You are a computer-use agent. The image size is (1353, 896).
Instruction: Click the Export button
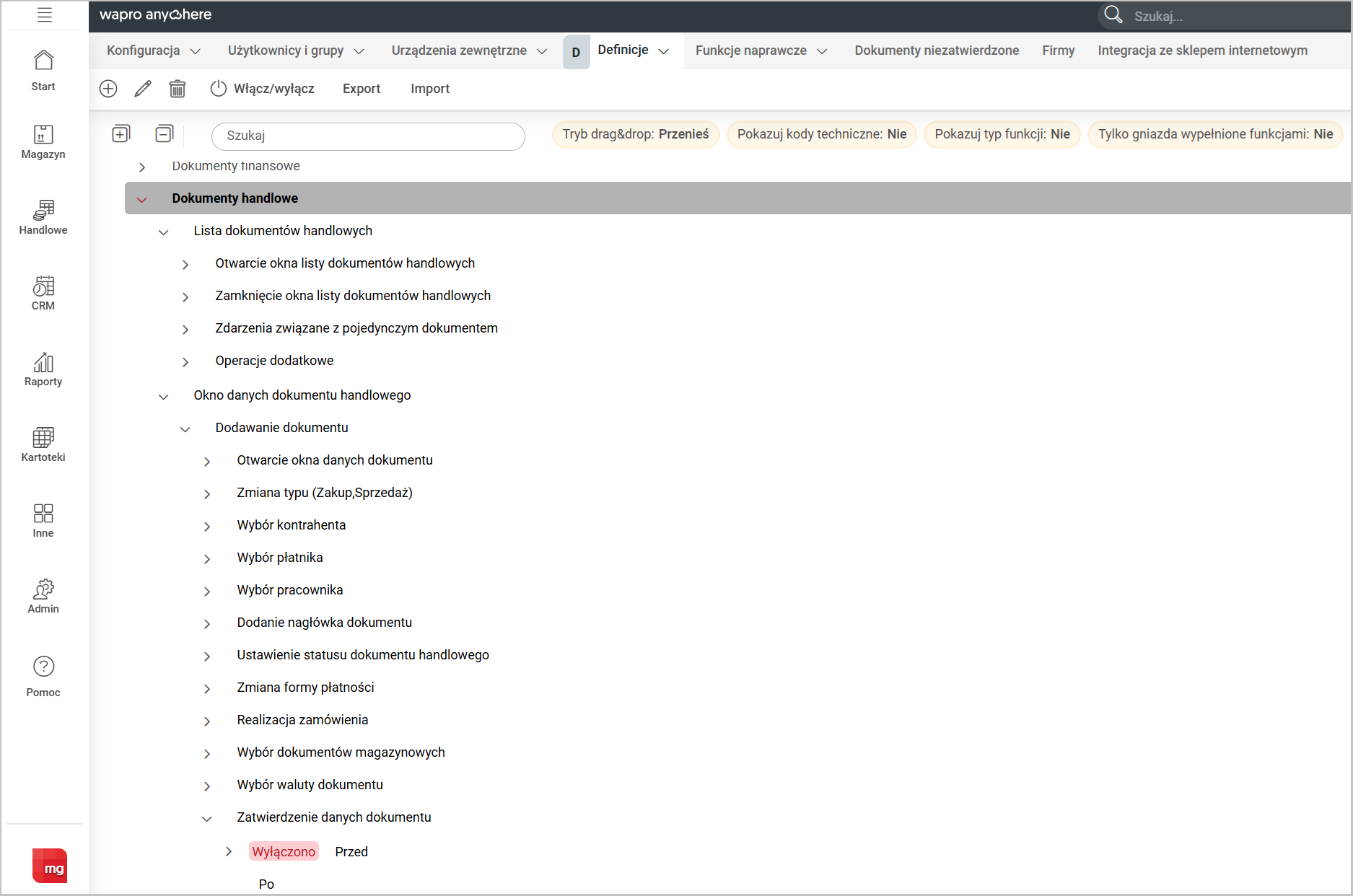(361, 89)
